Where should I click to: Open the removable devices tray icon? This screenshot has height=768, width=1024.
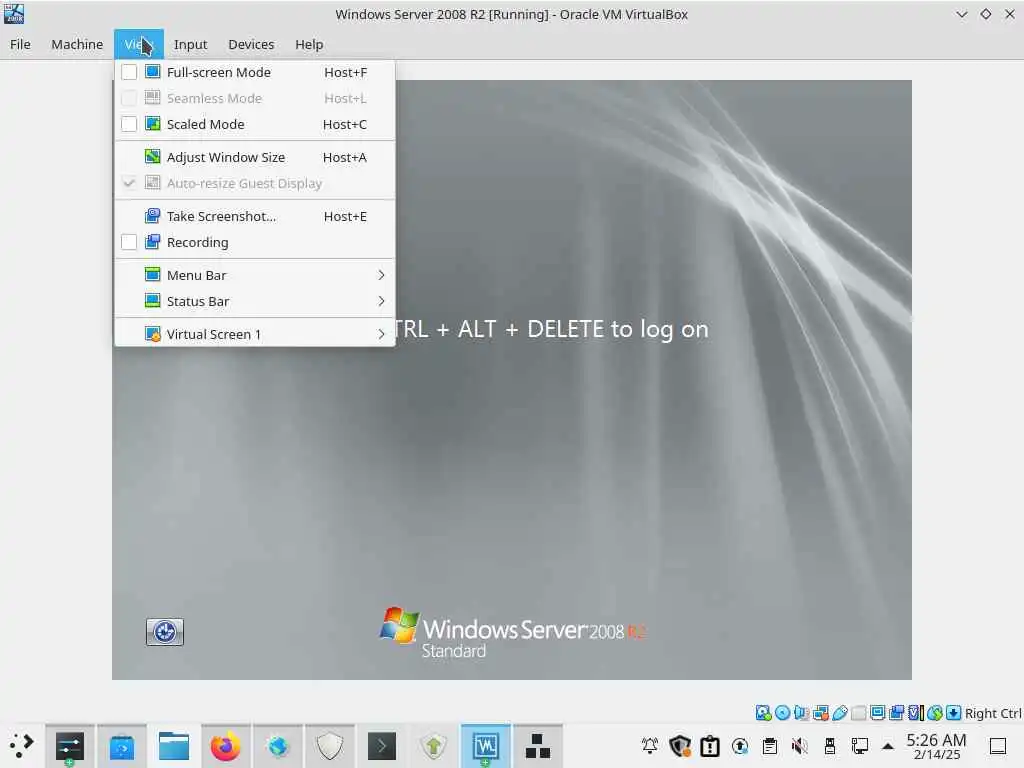click(829, 745)
